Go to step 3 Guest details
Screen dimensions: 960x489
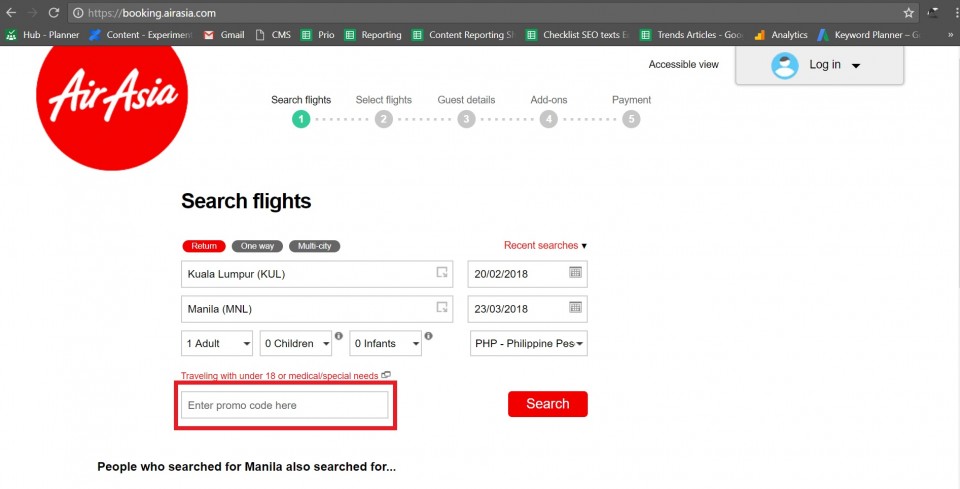pyautogui.click(x=466, y=119)
